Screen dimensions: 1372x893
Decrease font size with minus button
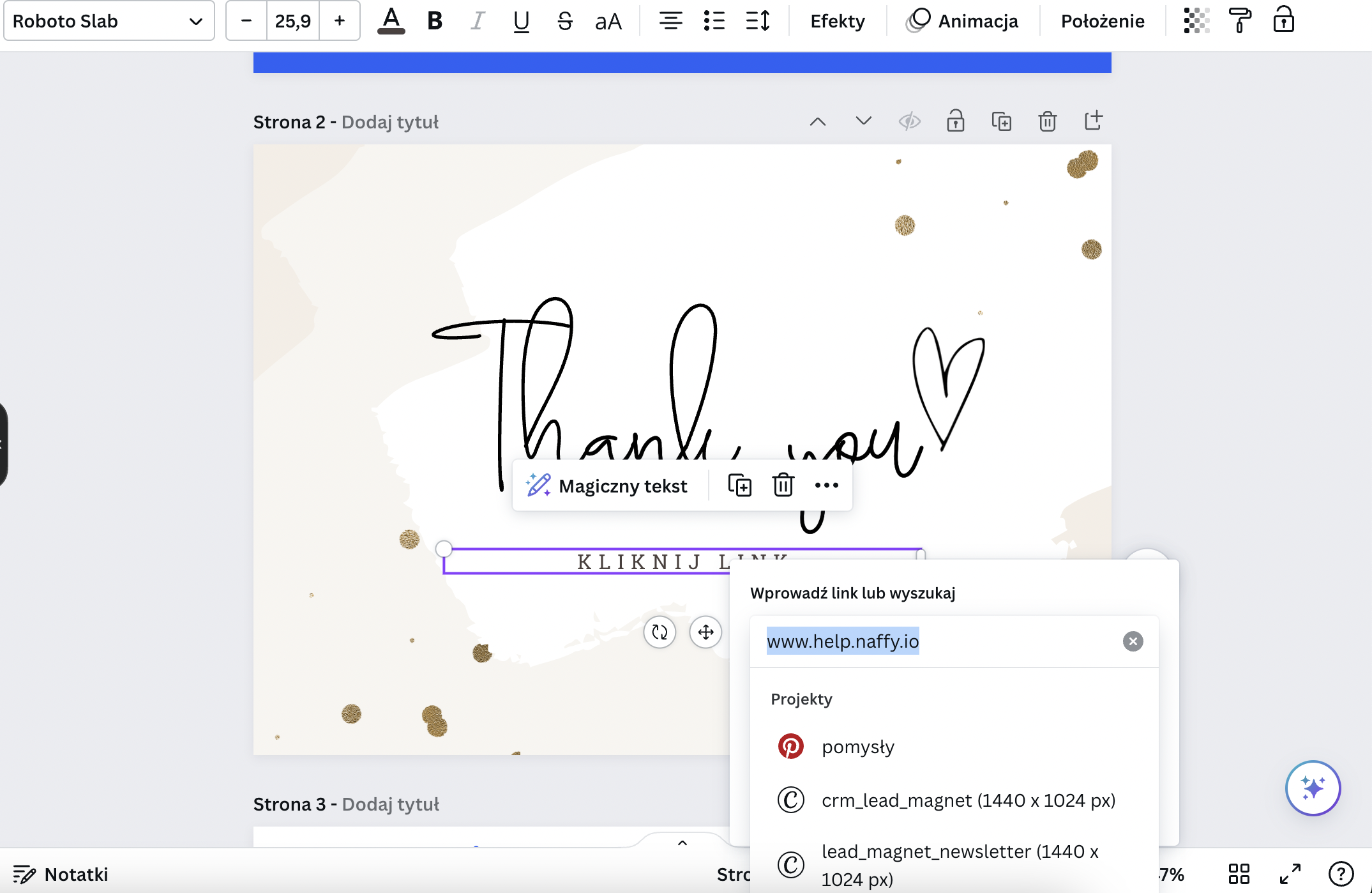[246, 21]
